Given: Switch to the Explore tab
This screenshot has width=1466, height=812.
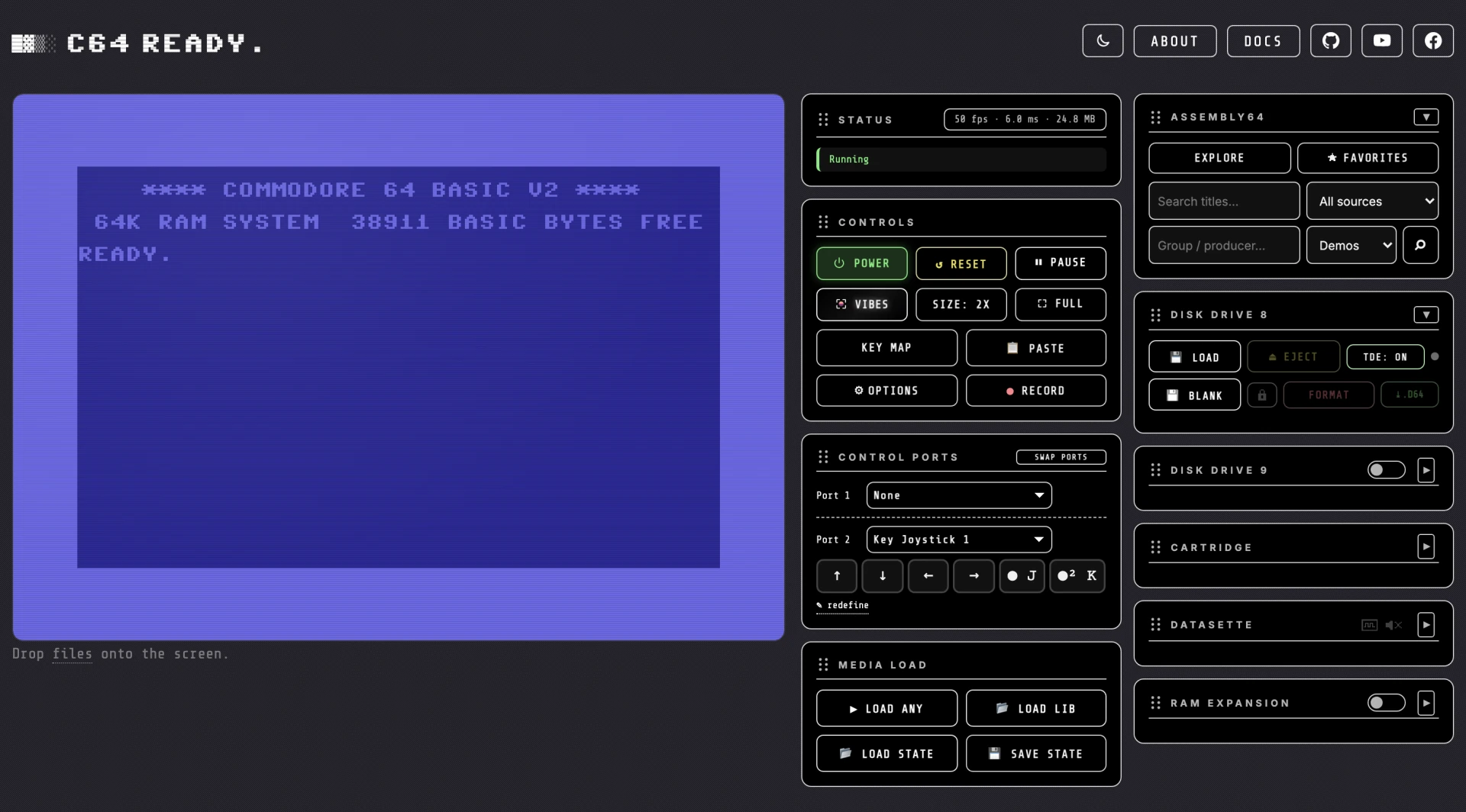Looking at the screenshot, I should (1219, 158).
